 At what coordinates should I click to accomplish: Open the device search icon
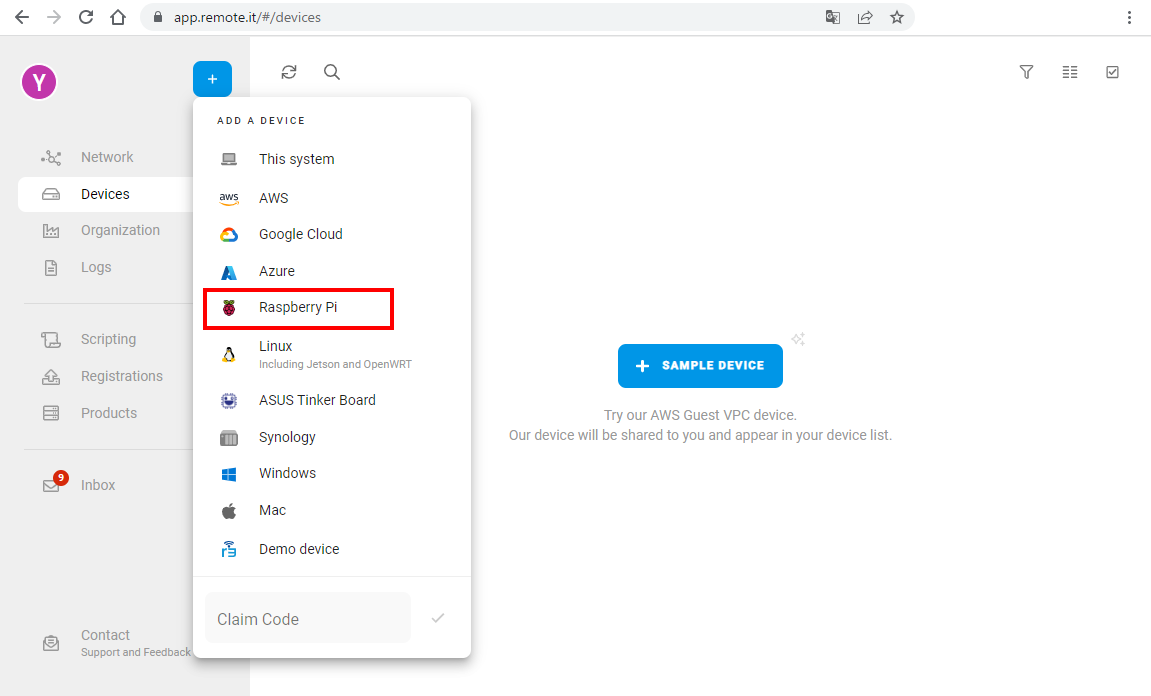pos(332,72)
